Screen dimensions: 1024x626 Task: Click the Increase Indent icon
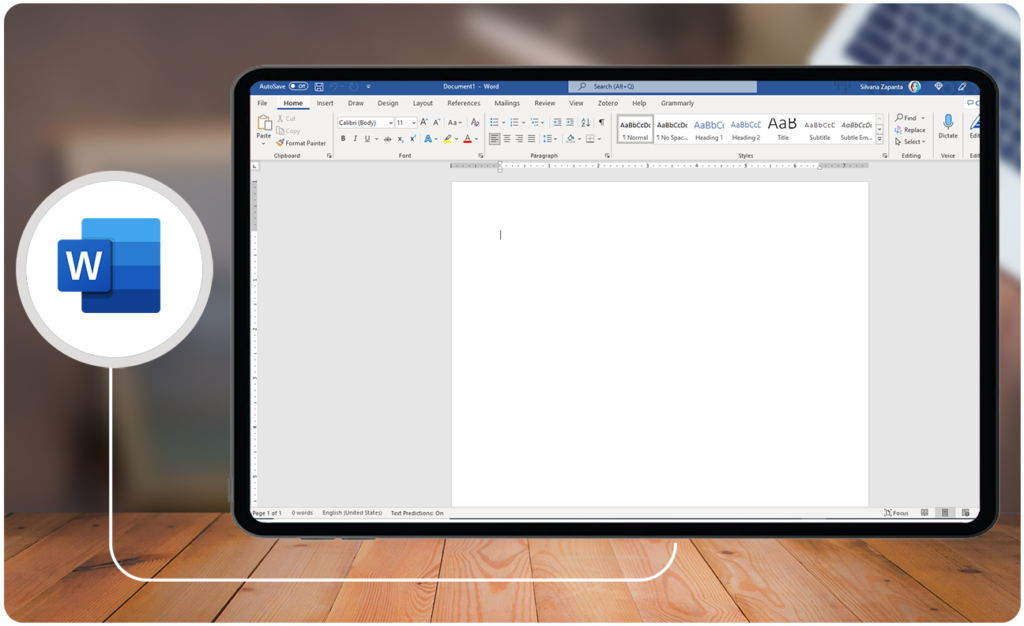click(569, 122)
